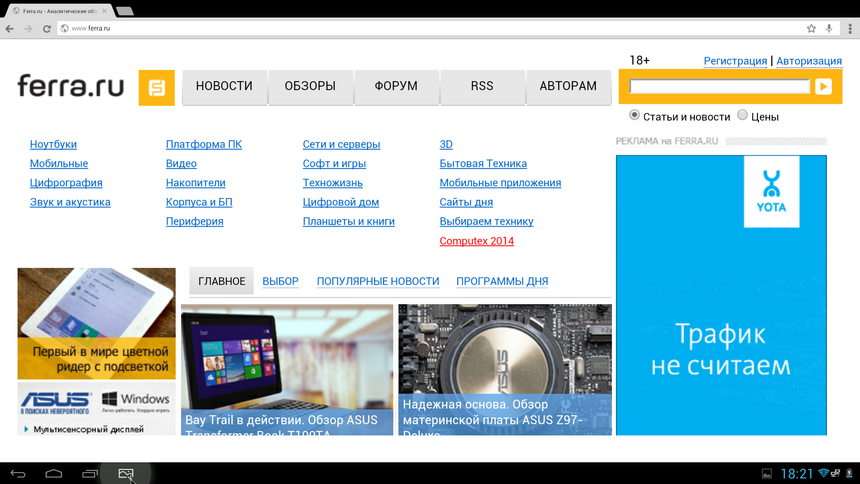Open the 'Регистрация' link

click(735, 61)
